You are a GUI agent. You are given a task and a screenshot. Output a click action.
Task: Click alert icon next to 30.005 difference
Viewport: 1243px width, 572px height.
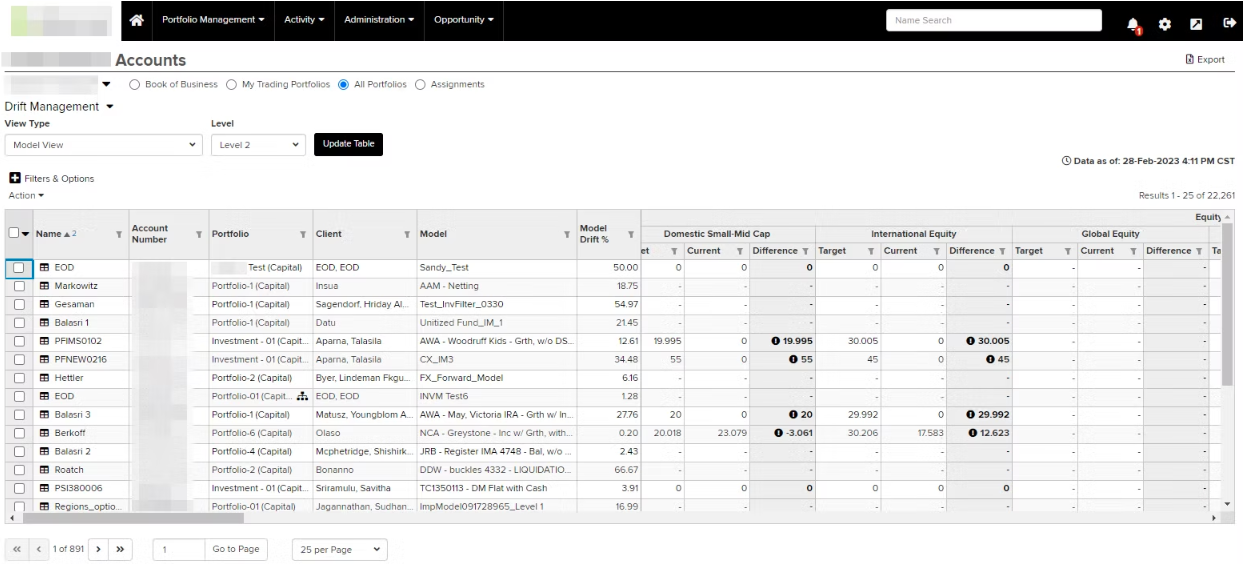pos(971,341)
